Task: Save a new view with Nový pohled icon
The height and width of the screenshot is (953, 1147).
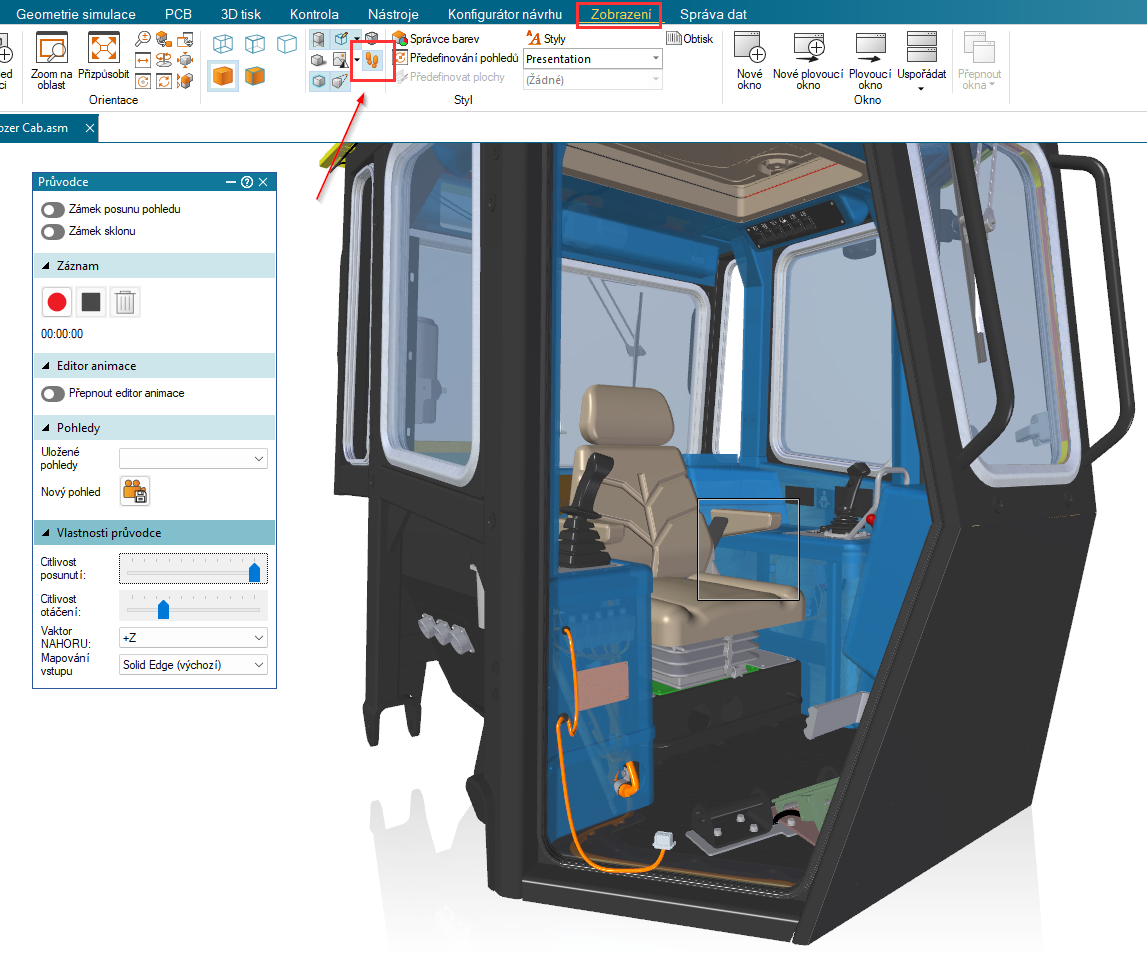Action: click(x=135, y=491)
